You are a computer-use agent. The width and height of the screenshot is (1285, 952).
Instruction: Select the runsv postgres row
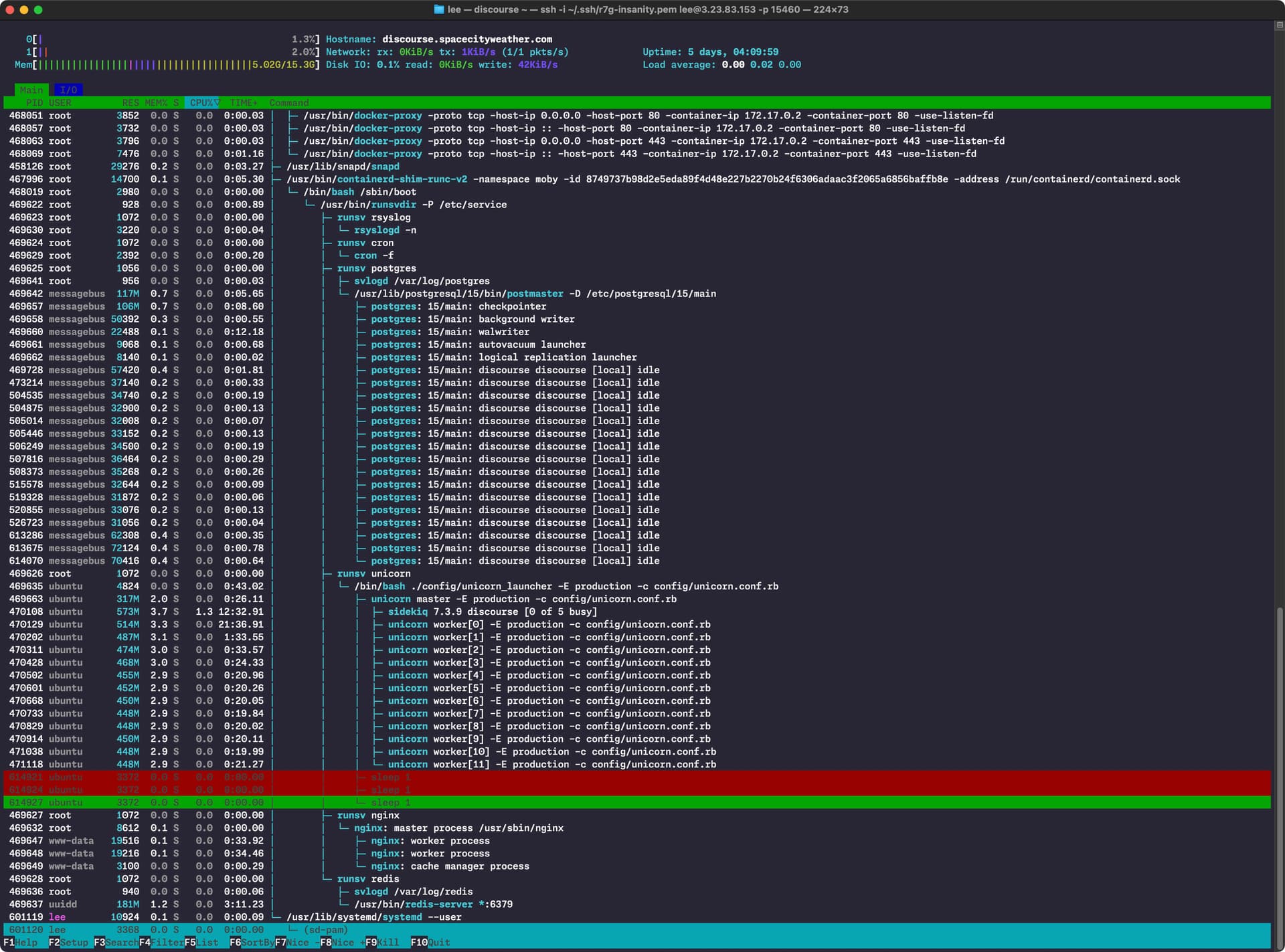pos(636,268)
